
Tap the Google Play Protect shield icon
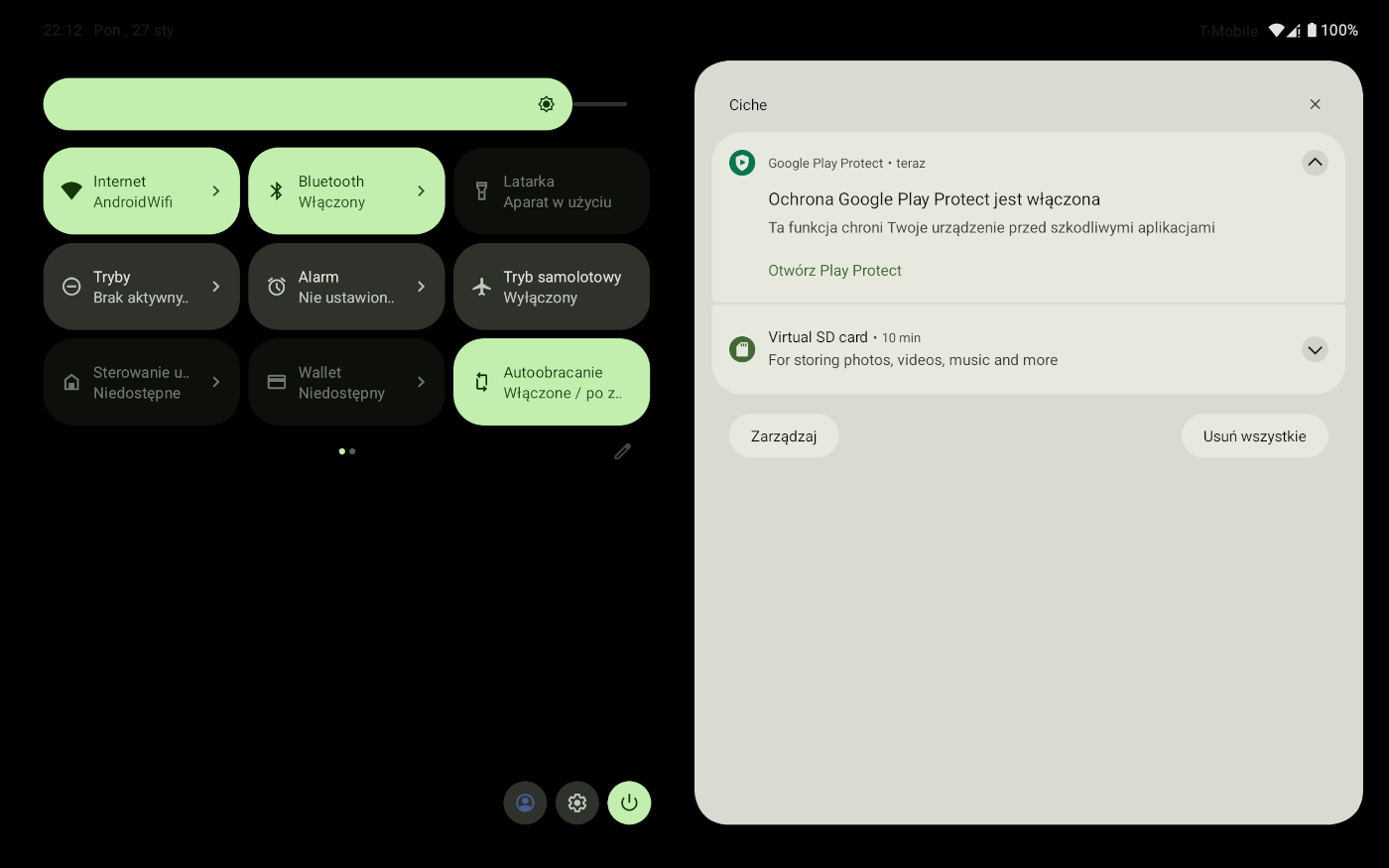(742, 163)
